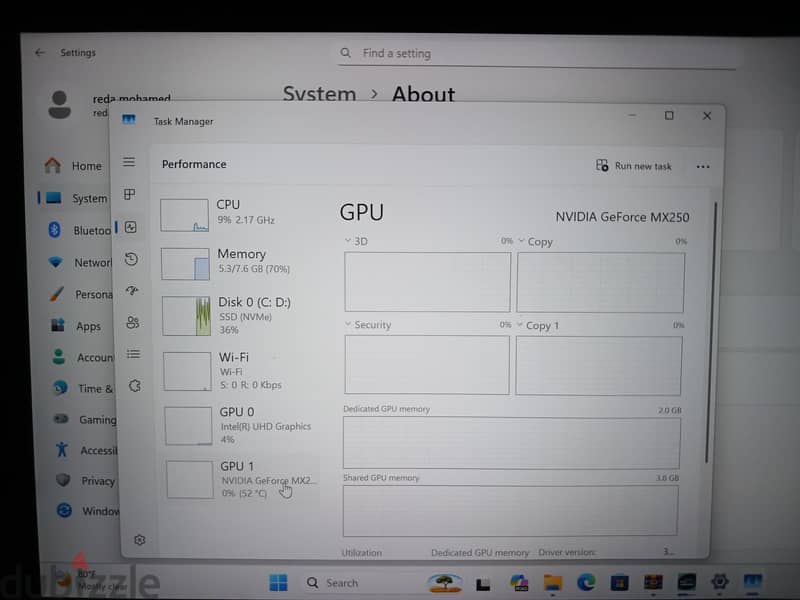Open Time & language in Settings sidebar

(x=83, y=389)
